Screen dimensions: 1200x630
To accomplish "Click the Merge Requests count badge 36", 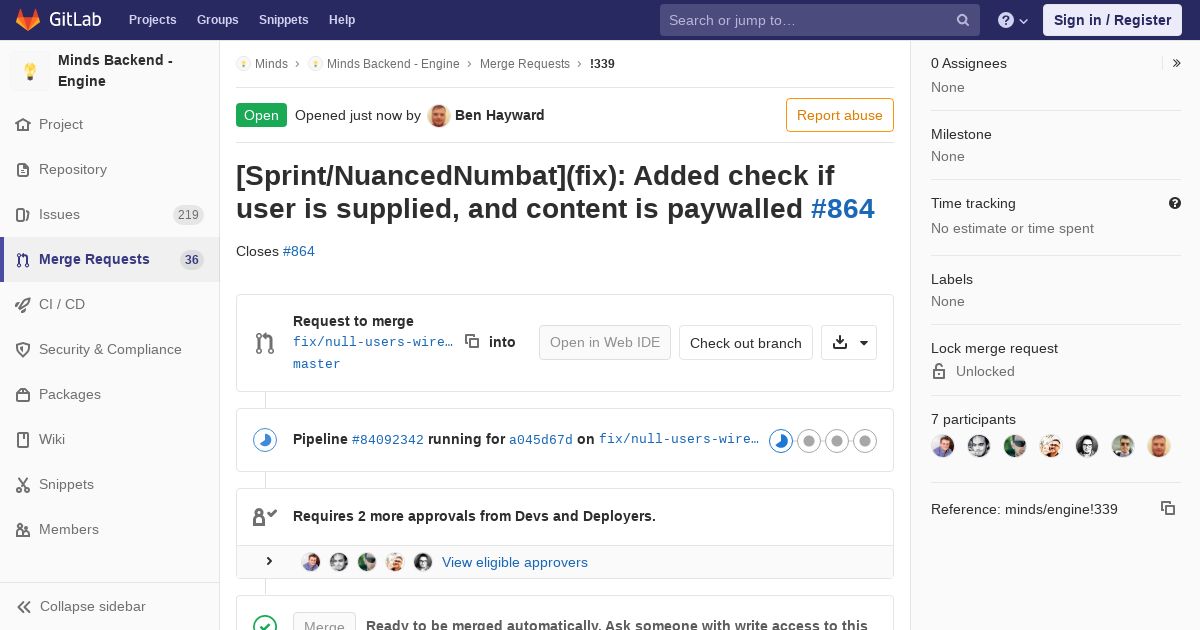I will [192, 260].
